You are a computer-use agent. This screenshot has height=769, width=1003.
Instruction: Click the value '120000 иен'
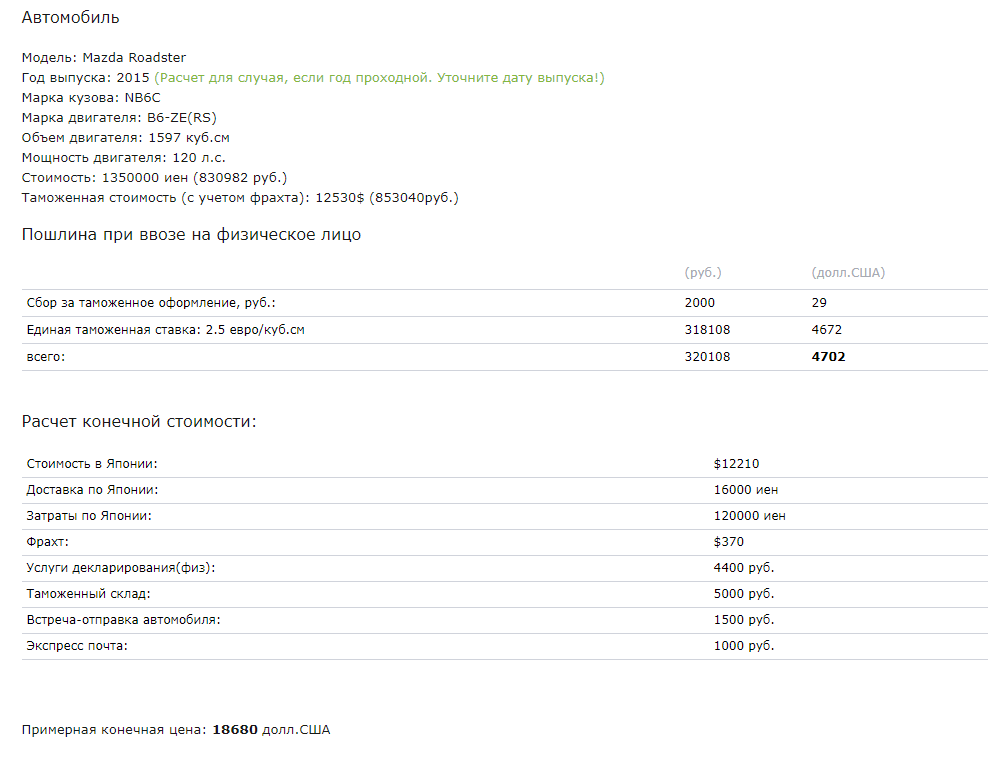[750, 516]
